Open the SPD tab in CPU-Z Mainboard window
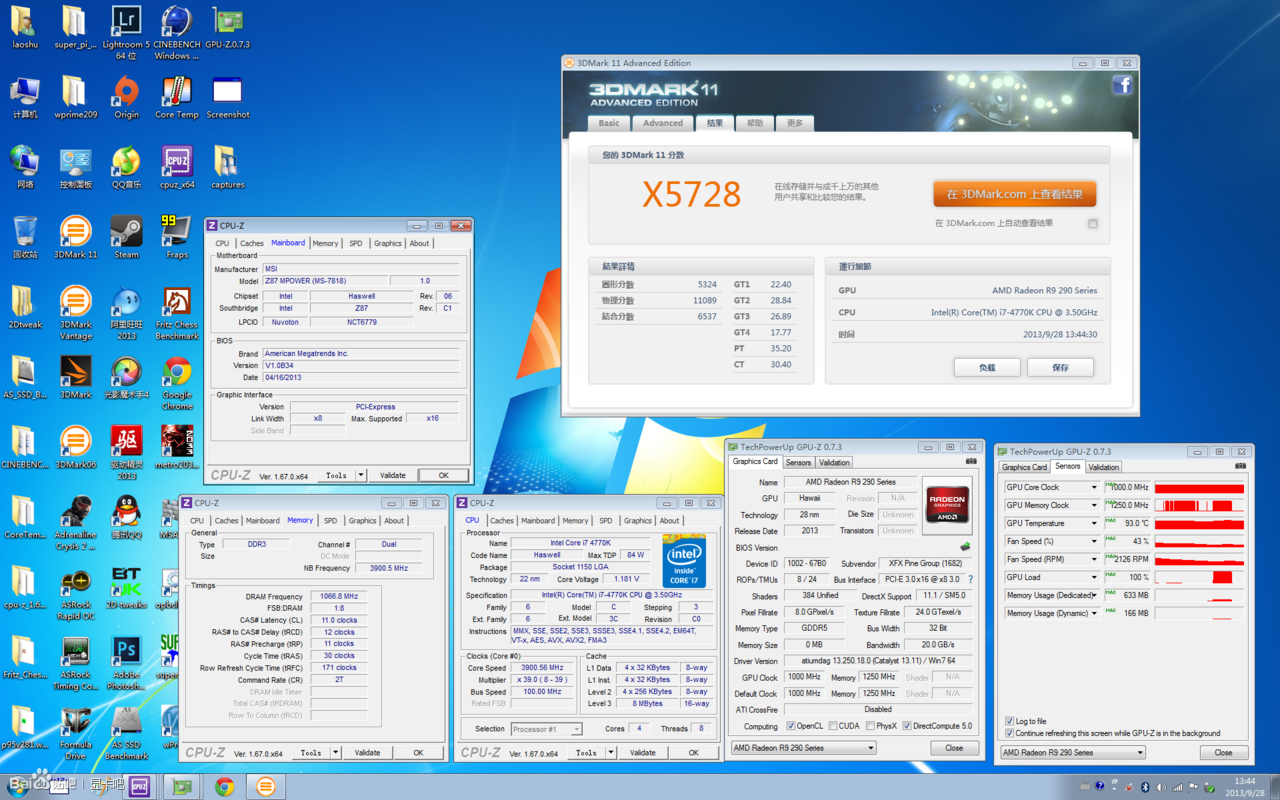This screenshot has height=800, width=1280. click(x=356, y=243)
